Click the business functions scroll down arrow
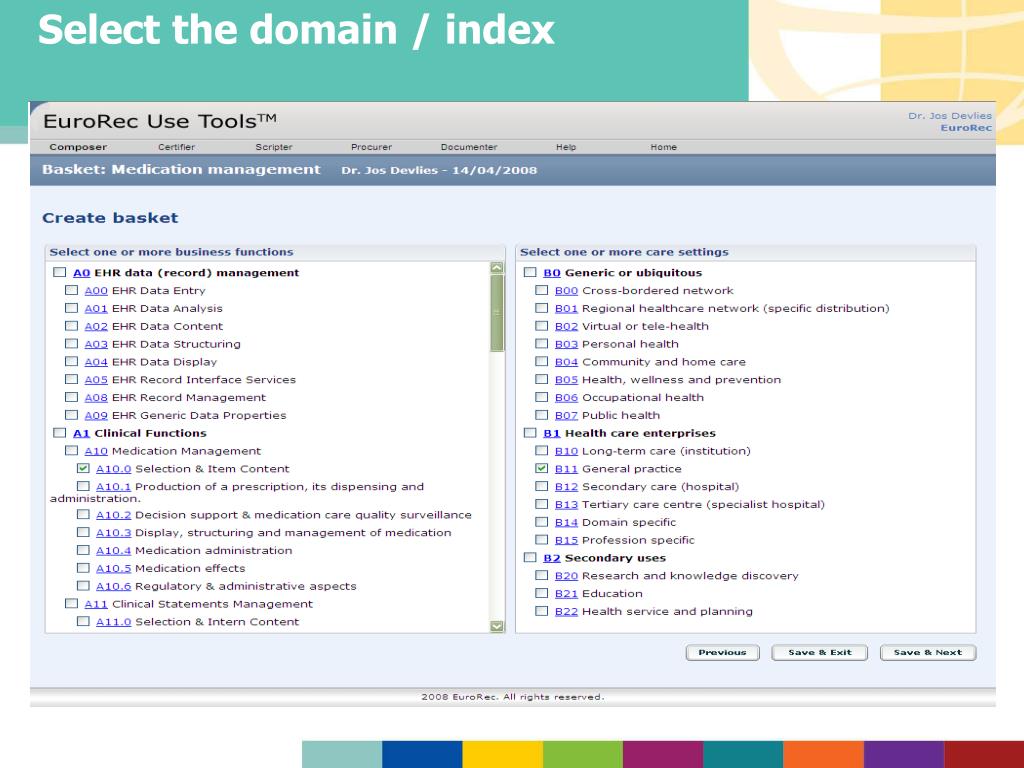This screenshot has height=768, width=1024. coord(497,626)
